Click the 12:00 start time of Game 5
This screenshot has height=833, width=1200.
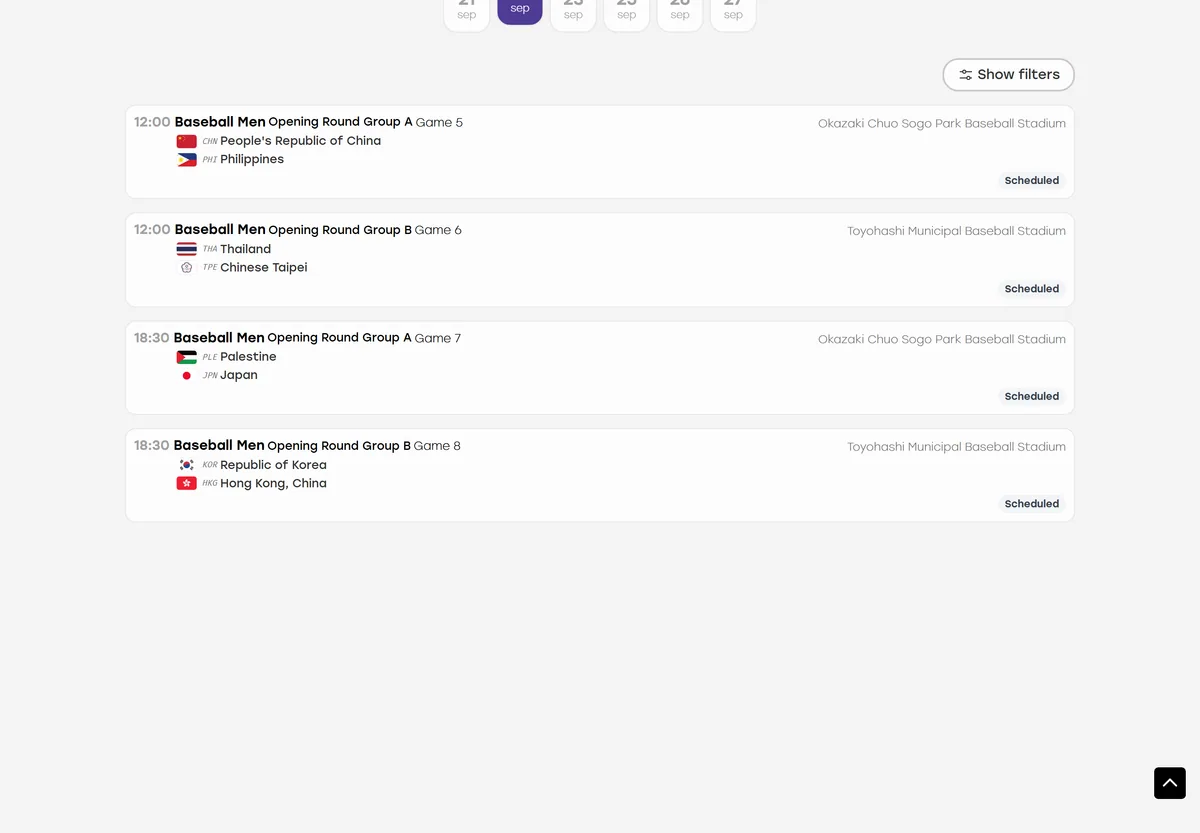point(152,122)
